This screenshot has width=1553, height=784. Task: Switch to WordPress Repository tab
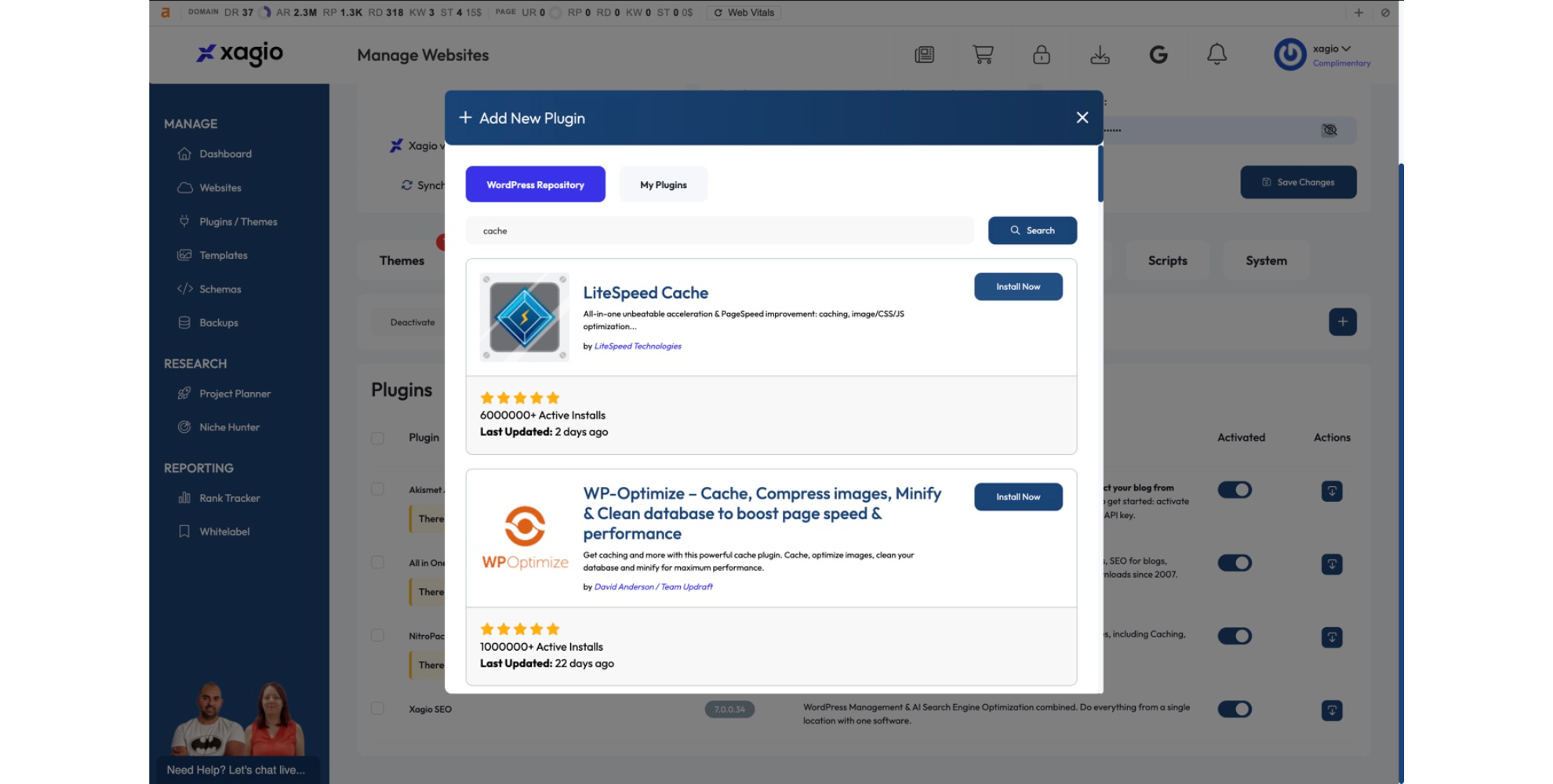(x=535, y=184)
